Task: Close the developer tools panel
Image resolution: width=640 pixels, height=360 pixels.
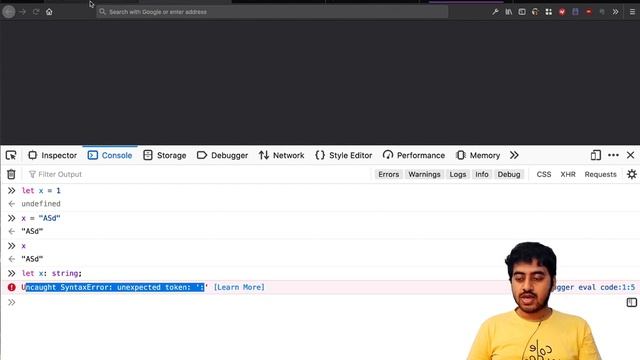Action: point(631,156)
